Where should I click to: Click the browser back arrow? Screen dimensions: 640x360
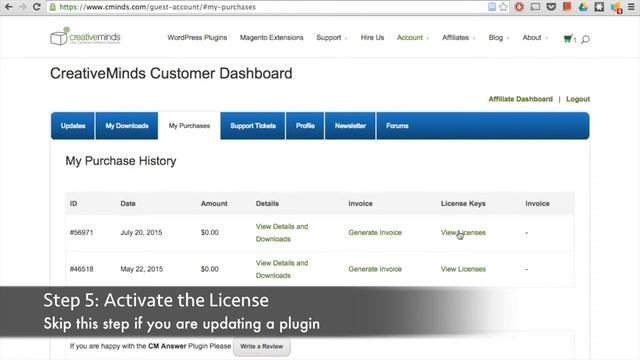(x=9, y=7)
